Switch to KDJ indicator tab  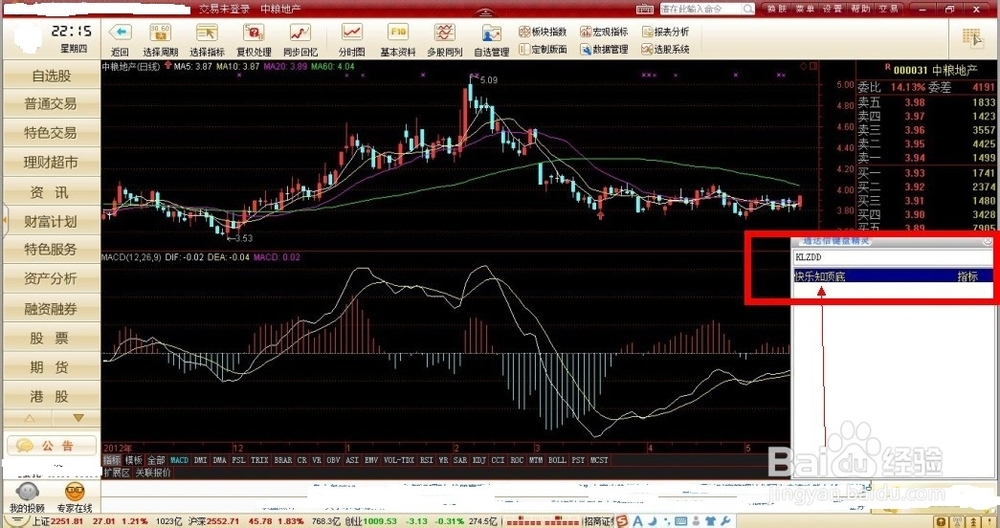(x=479, y=460)
